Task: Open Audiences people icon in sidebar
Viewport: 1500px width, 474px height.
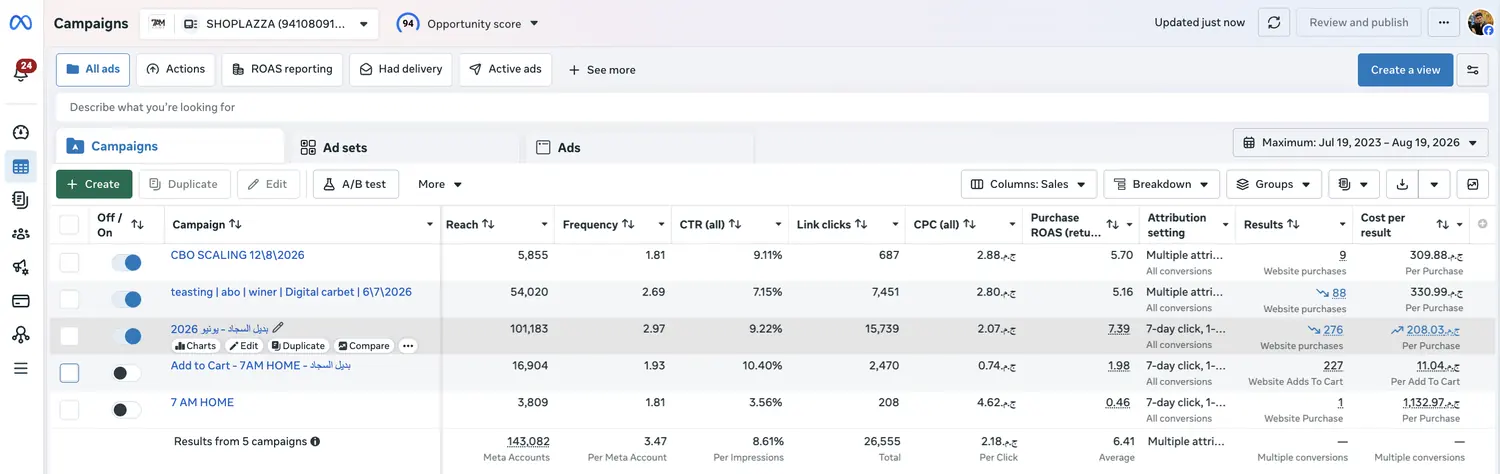Action: tap(20, 234)
